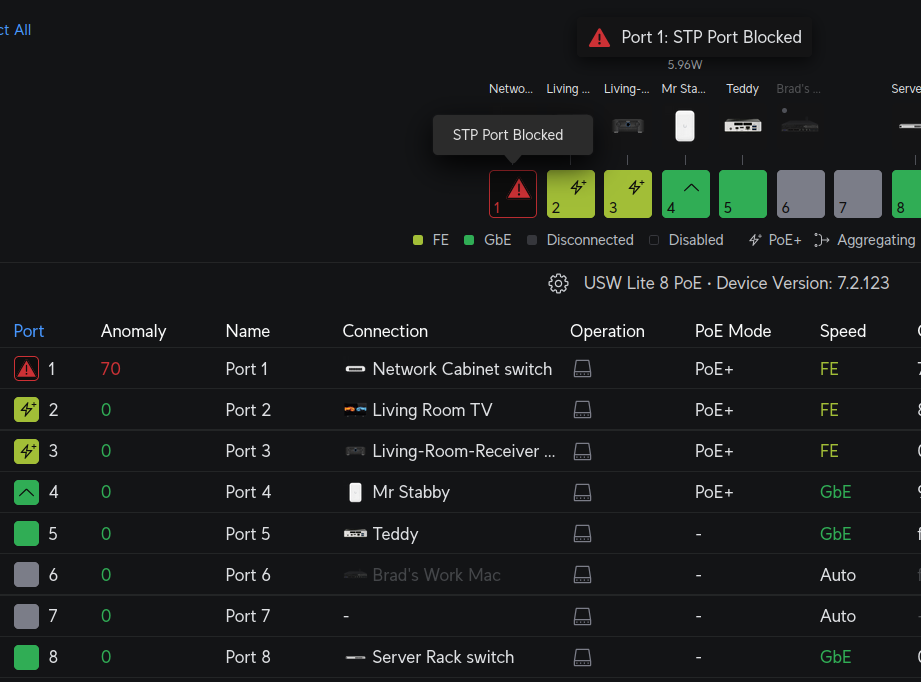921x682 pixels.
Task: Click Aggregating legend icon
Action: (821, 240)
